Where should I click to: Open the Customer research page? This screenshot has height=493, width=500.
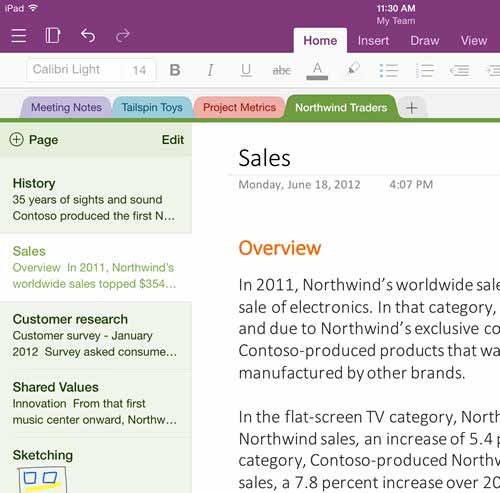[x=96, y=335]
